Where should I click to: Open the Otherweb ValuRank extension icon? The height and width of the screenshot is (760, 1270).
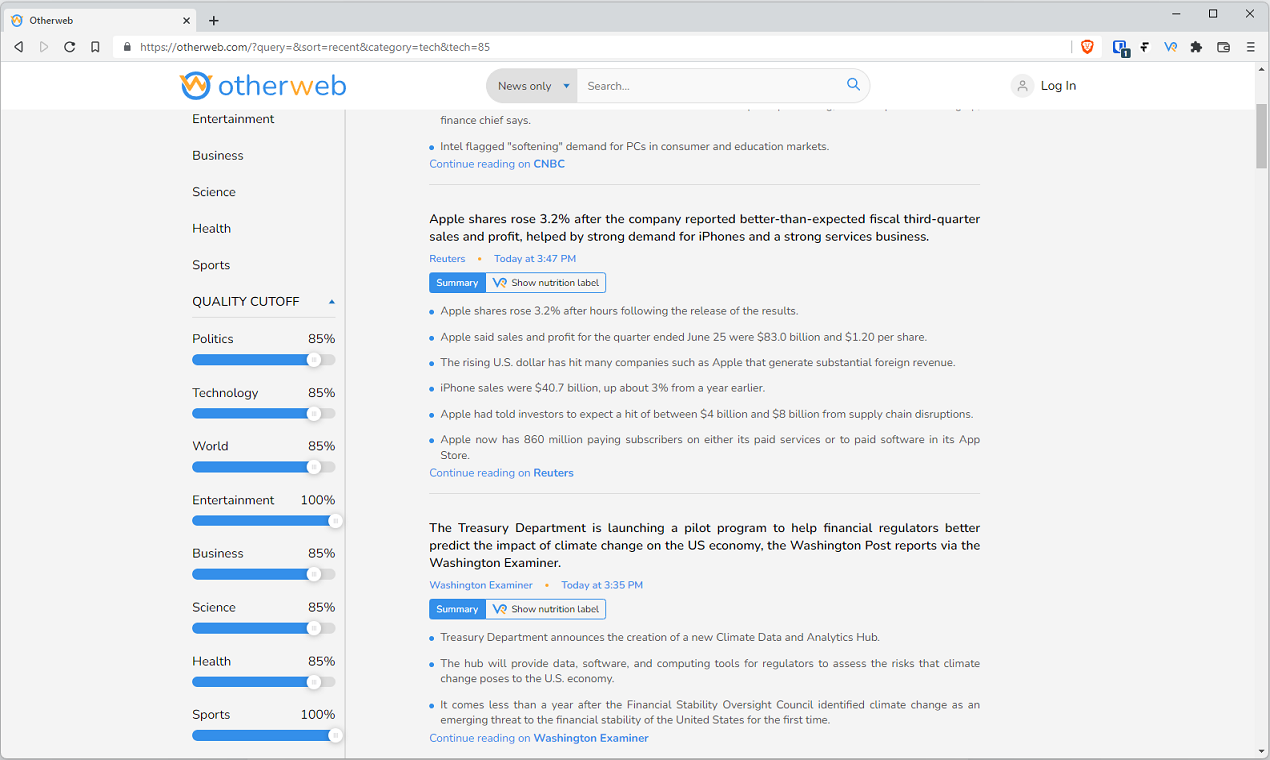point(1170,47)
